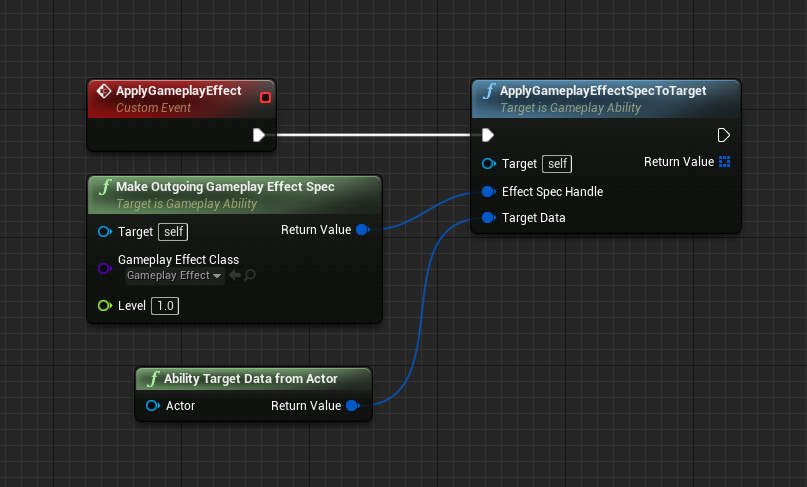Click the ApplyGameplayEffect custom event node title
The width and height of the screenshot is (807, 487).
click(x=178, y=91)
